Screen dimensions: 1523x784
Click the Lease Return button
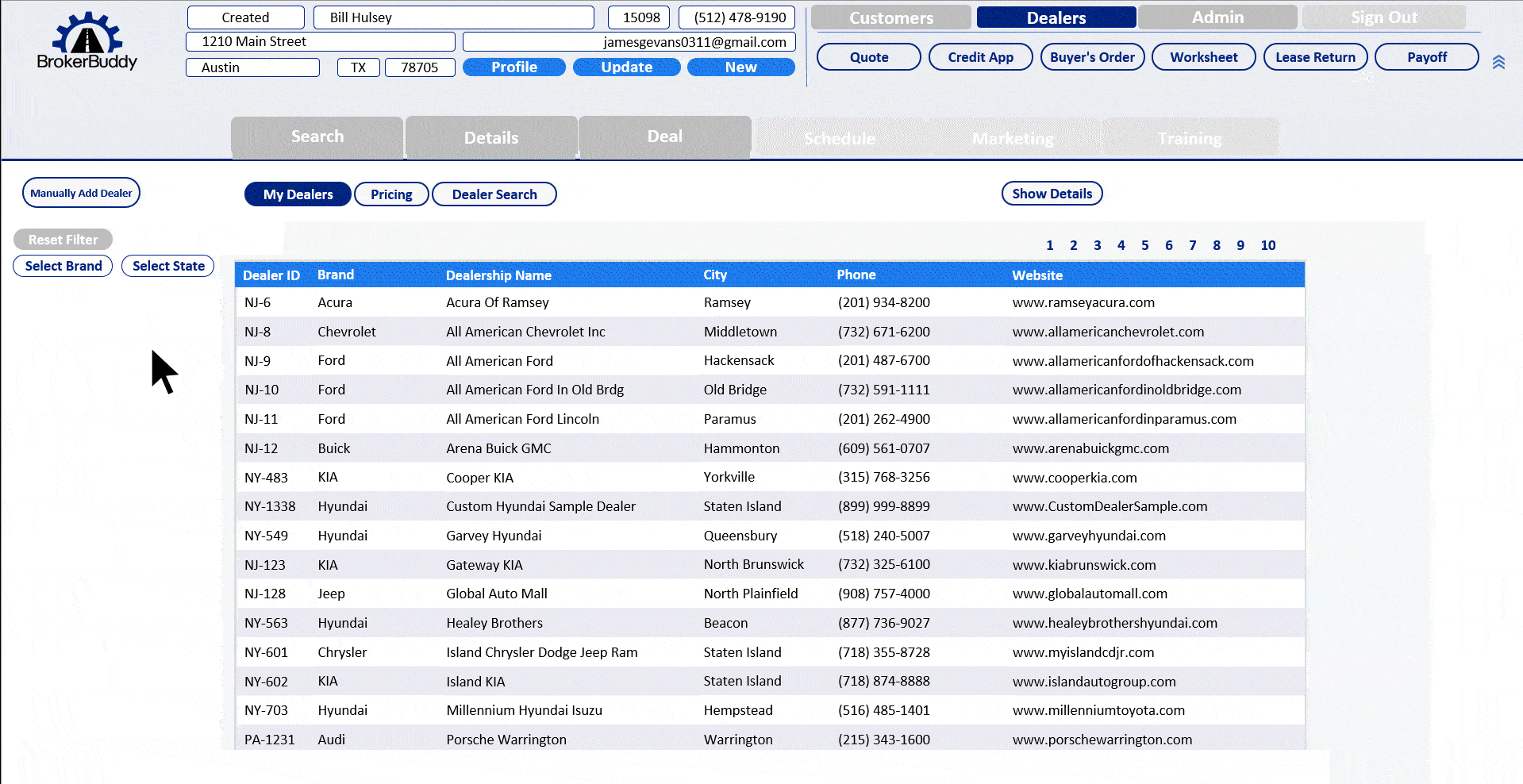click(x=1316, y=57)
